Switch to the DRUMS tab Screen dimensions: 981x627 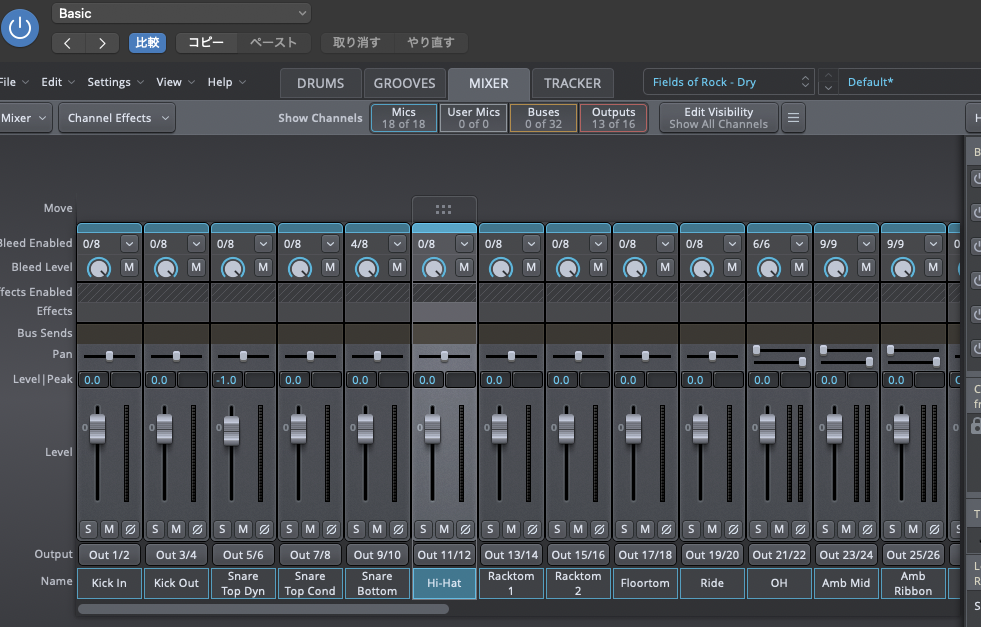(x=320, y=83)
